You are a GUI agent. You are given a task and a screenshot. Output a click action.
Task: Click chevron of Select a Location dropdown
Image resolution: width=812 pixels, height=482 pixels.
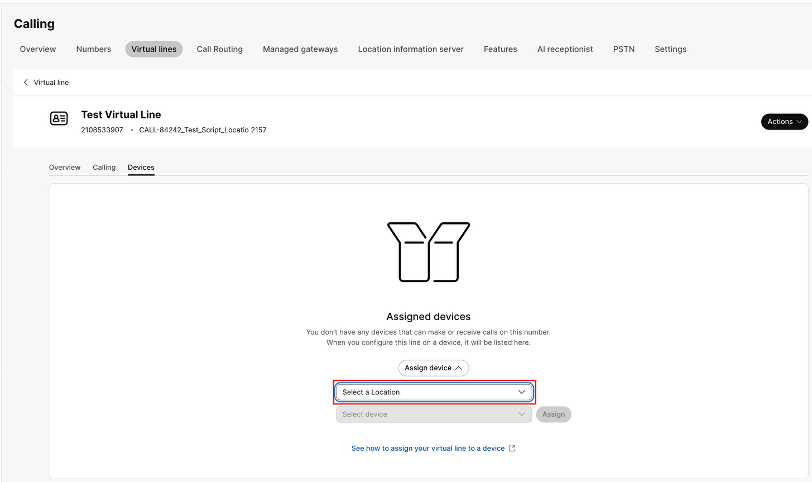[x=521, y=392]
